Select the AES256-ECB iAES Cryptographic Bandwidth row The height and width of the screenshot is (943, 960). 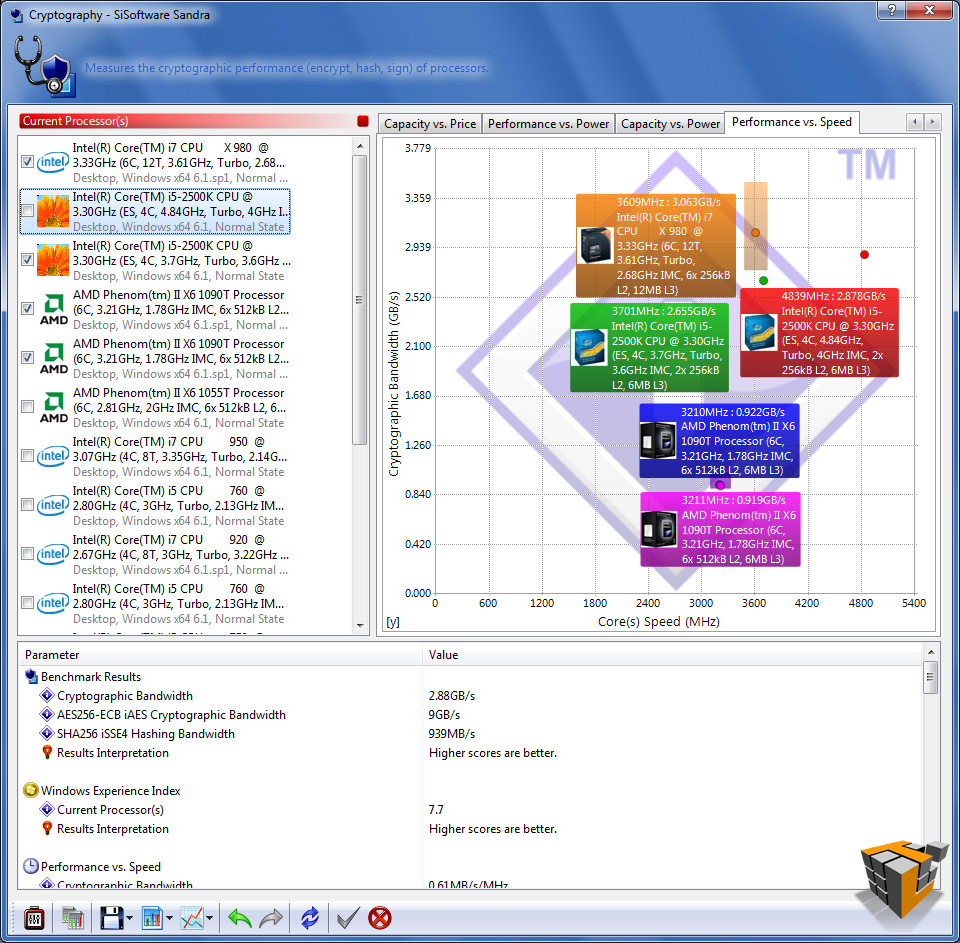[x=470, y=715]
